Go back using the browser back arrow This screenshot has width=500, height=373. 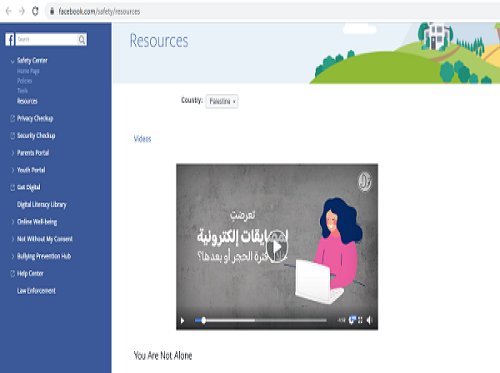point(8,11)
